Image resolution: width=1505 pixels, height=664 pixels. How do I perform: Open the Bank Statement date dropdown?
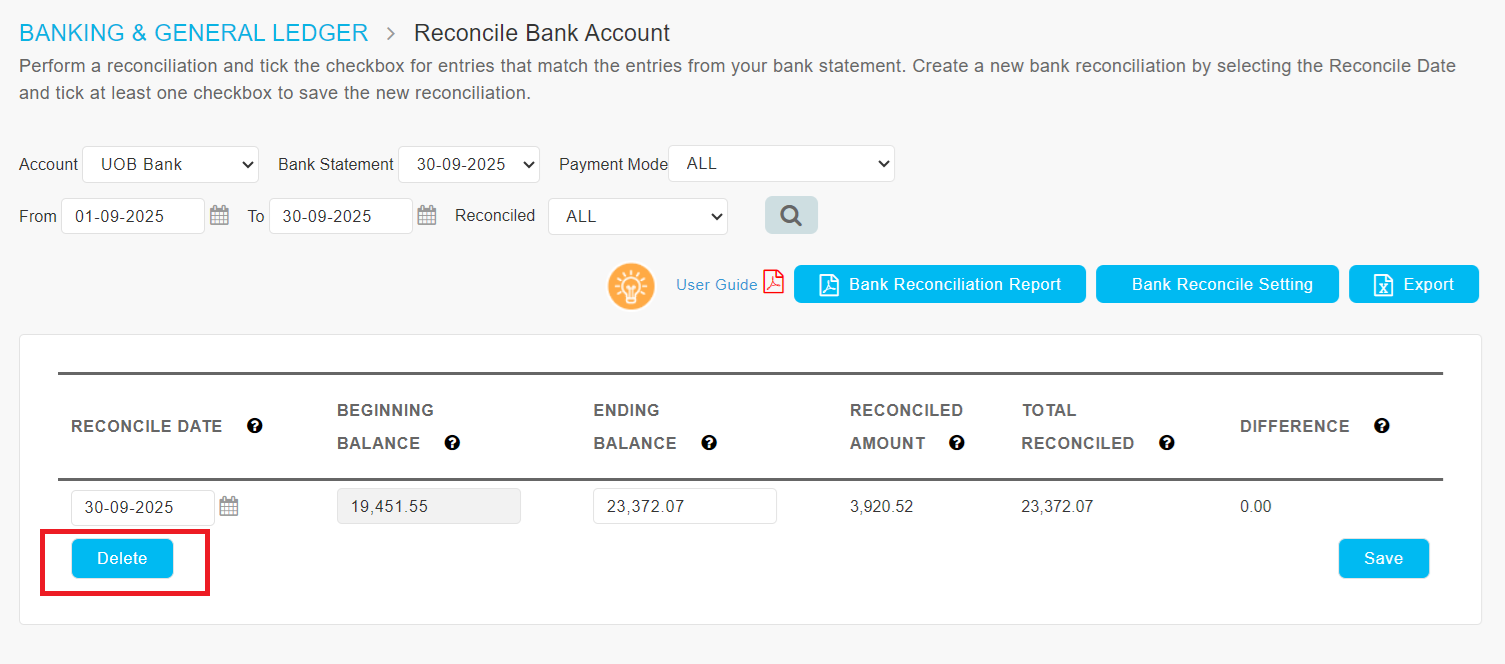point(468,164)
